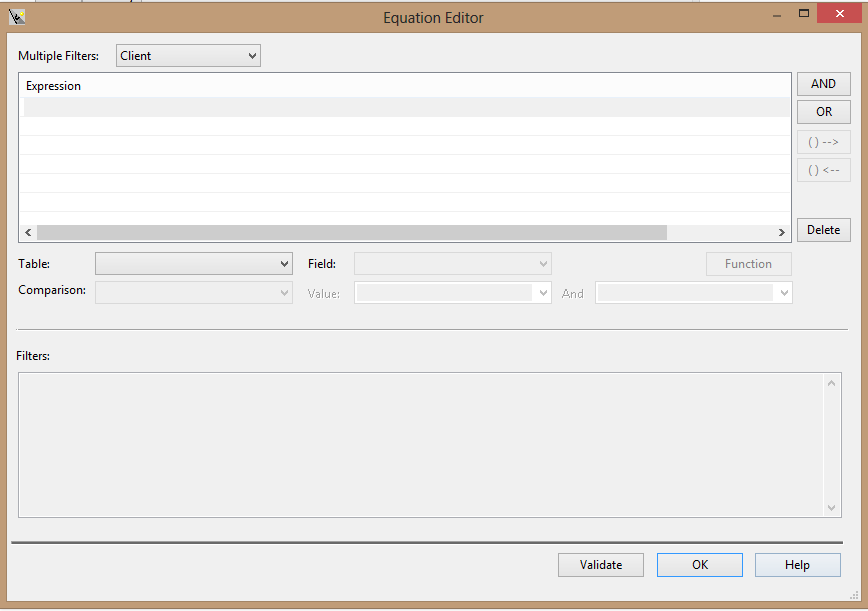Screen dimensions: 868x611
Task: Confirm with the OK button
Action: (x=699, y=565)
